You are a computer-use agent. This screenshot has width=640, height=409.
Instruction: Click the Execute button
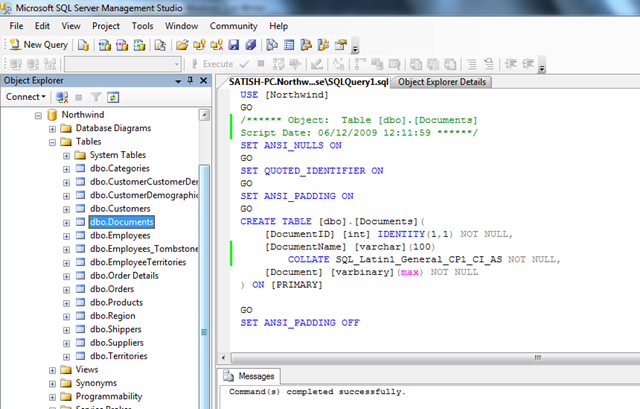click(213, 64)
